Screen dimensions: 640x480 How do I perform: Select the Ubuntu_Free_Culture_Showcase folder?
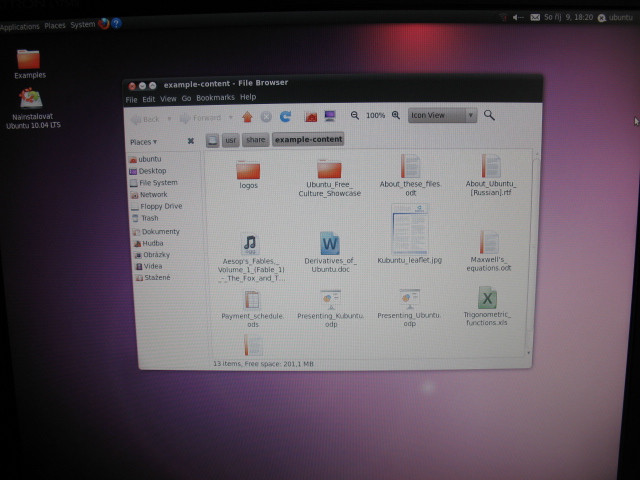[x=329, y=178]
